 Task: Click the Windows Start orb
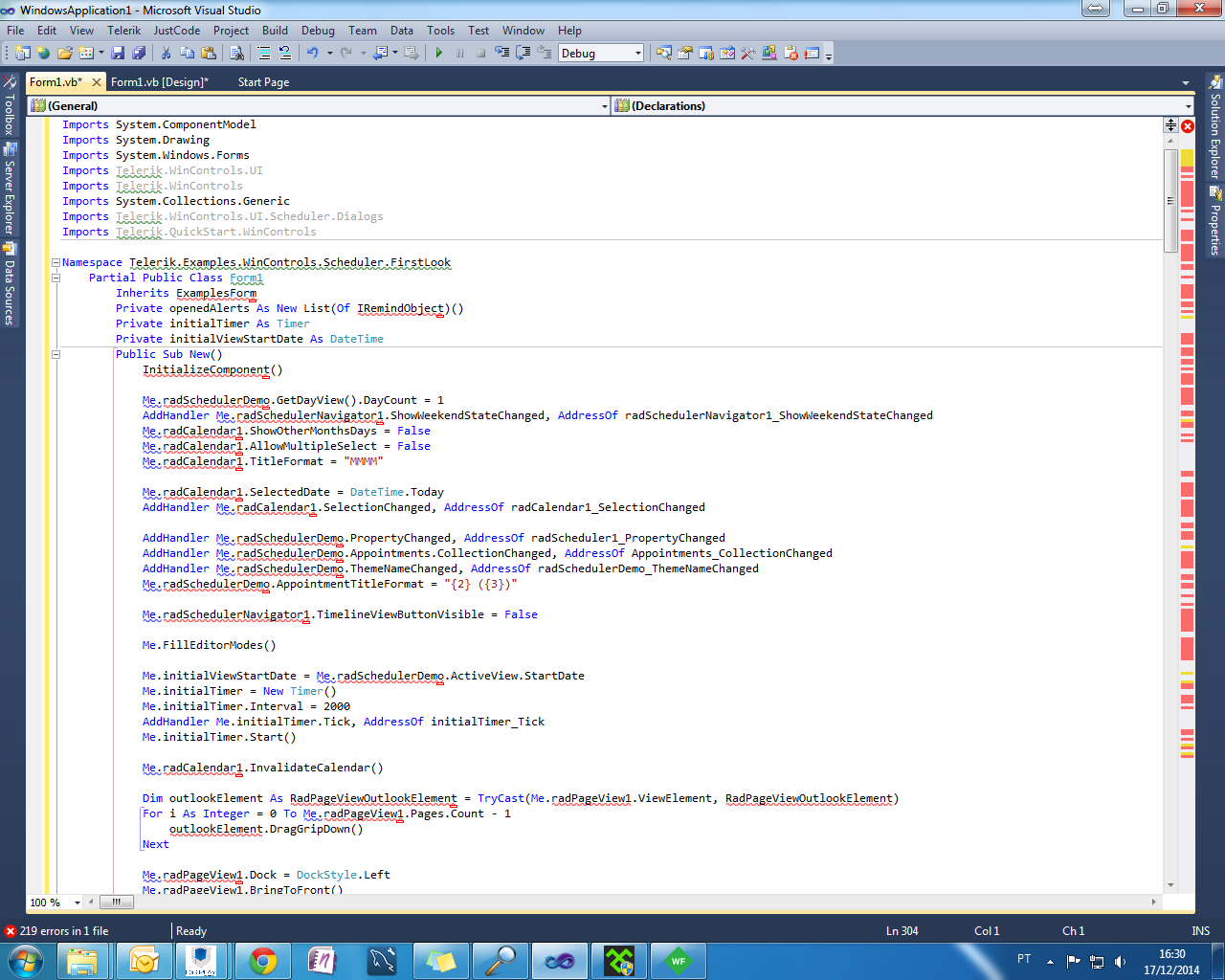pos(26,961)
